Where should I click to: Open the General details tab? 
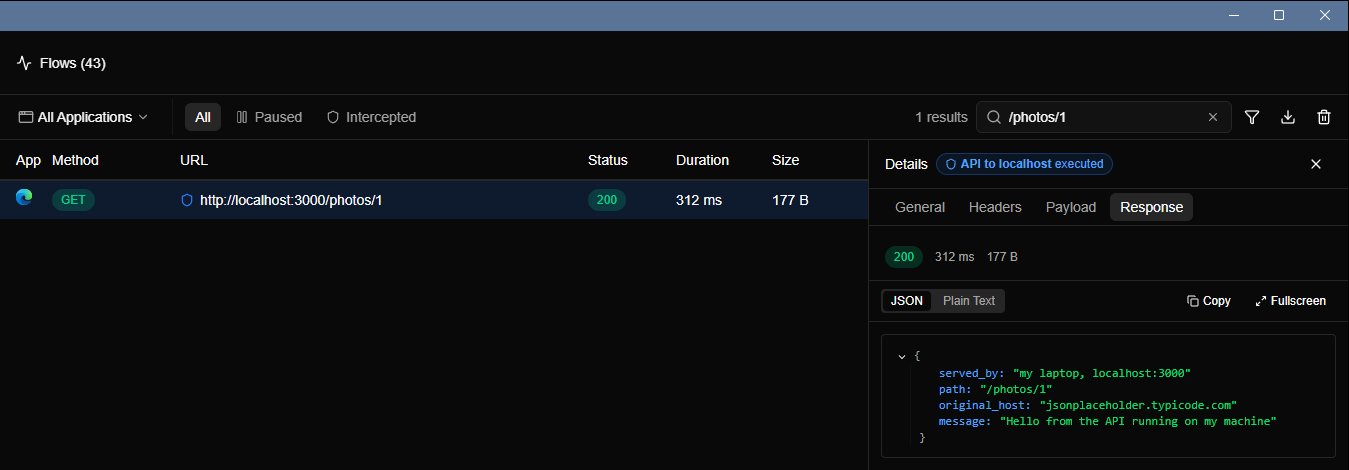click(920, 207)
